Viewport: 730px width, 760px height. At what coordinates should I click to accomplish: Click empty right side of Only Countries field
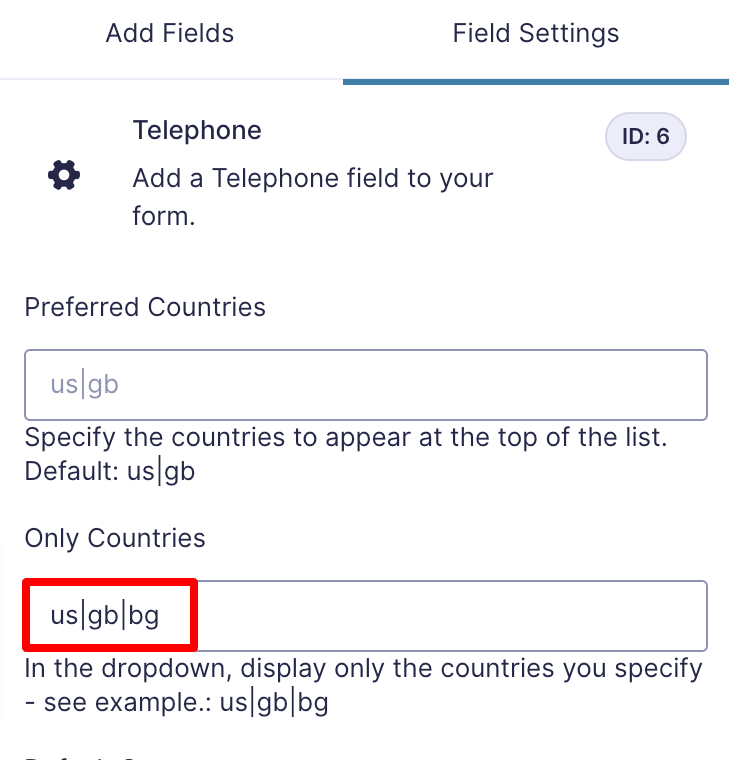[x=451, y=616]
